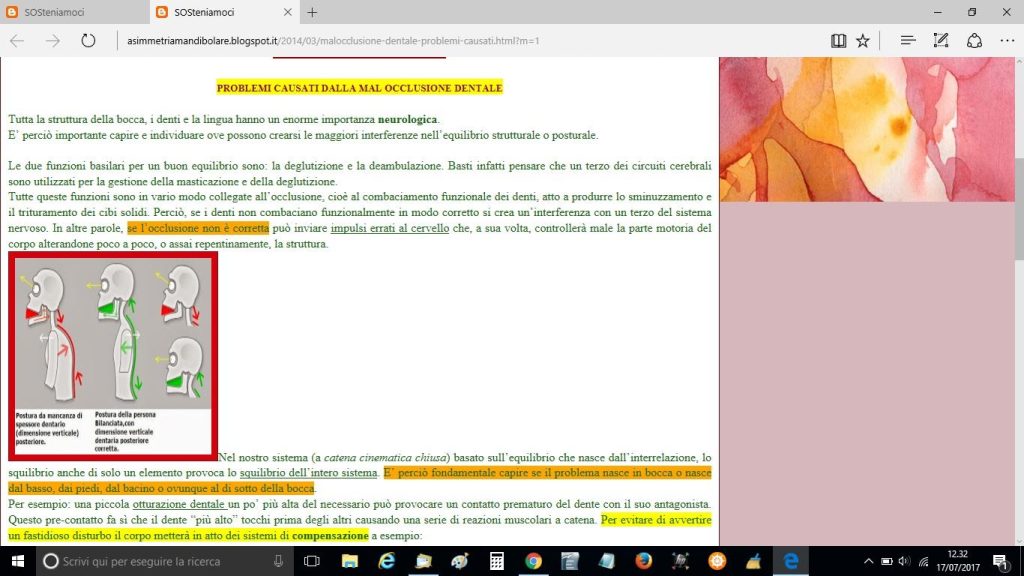Add page to favorites with star icon
Viewport: 1024px width, 576px height.
(862, 41)
